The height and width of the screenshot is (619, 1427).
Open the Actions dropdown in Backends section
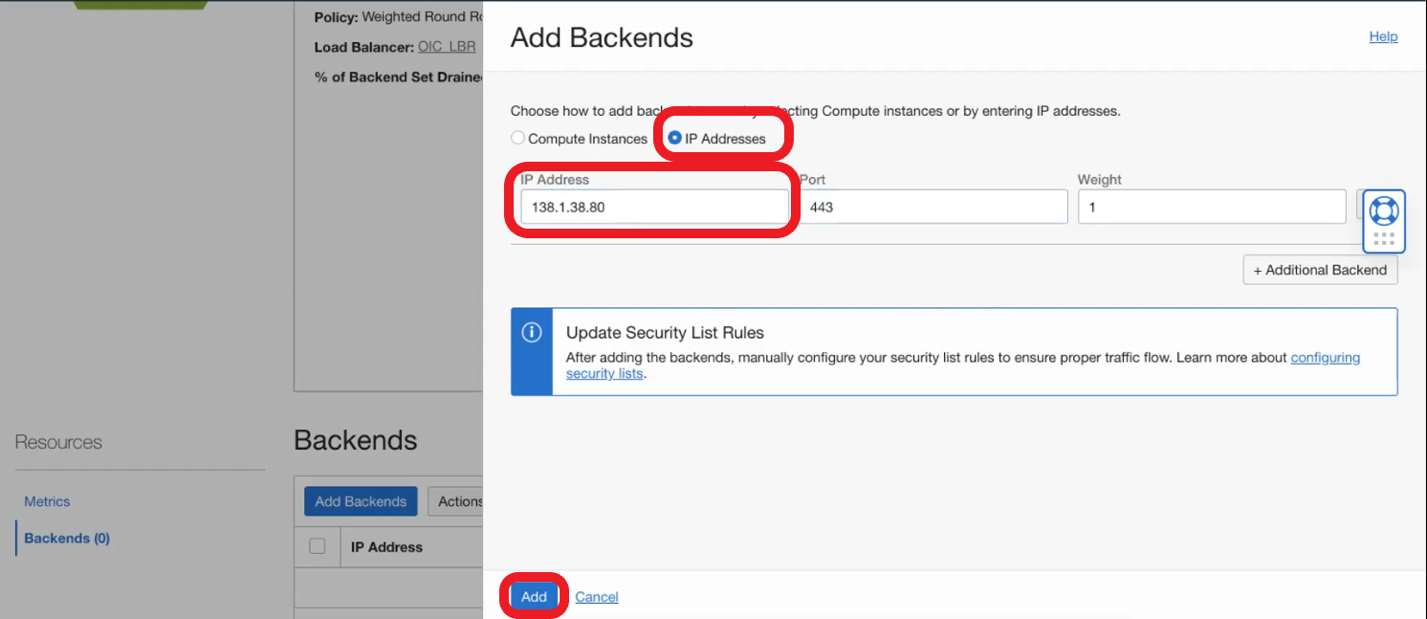tap(458, 501)
